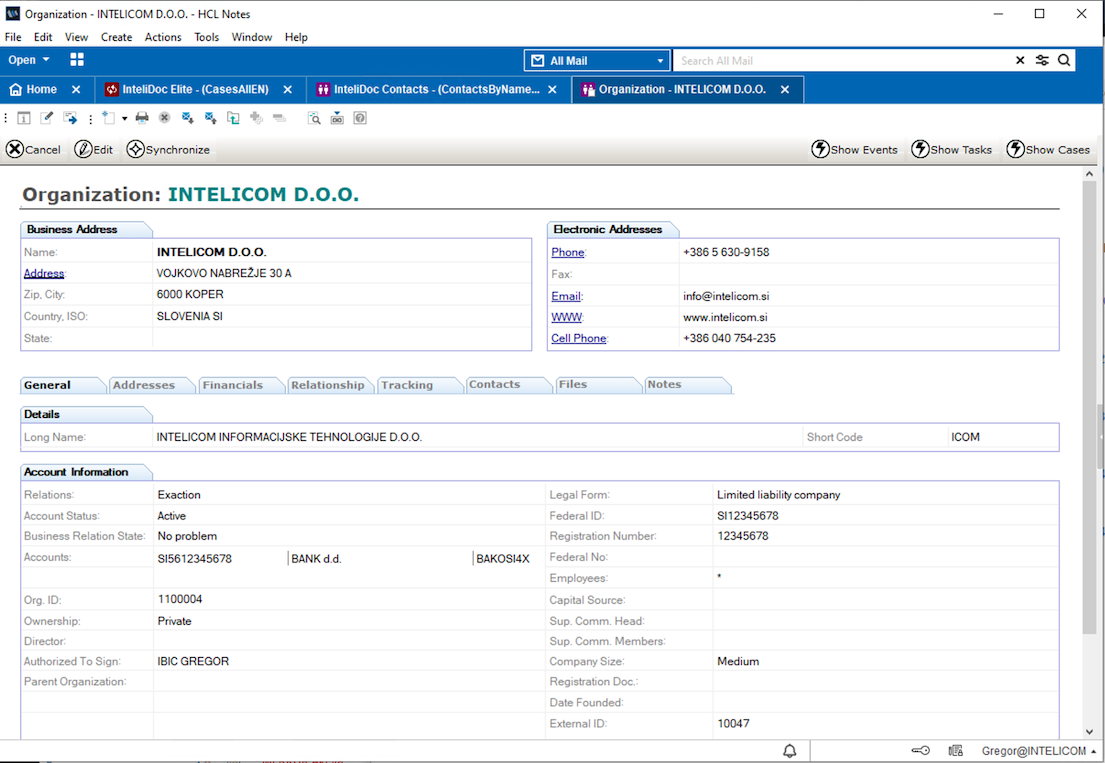Image resolution: width=1105 pixels, height=763 pixels.
Task: Click the toolbar icon with blue down arrow
Action: coord(337,118)
